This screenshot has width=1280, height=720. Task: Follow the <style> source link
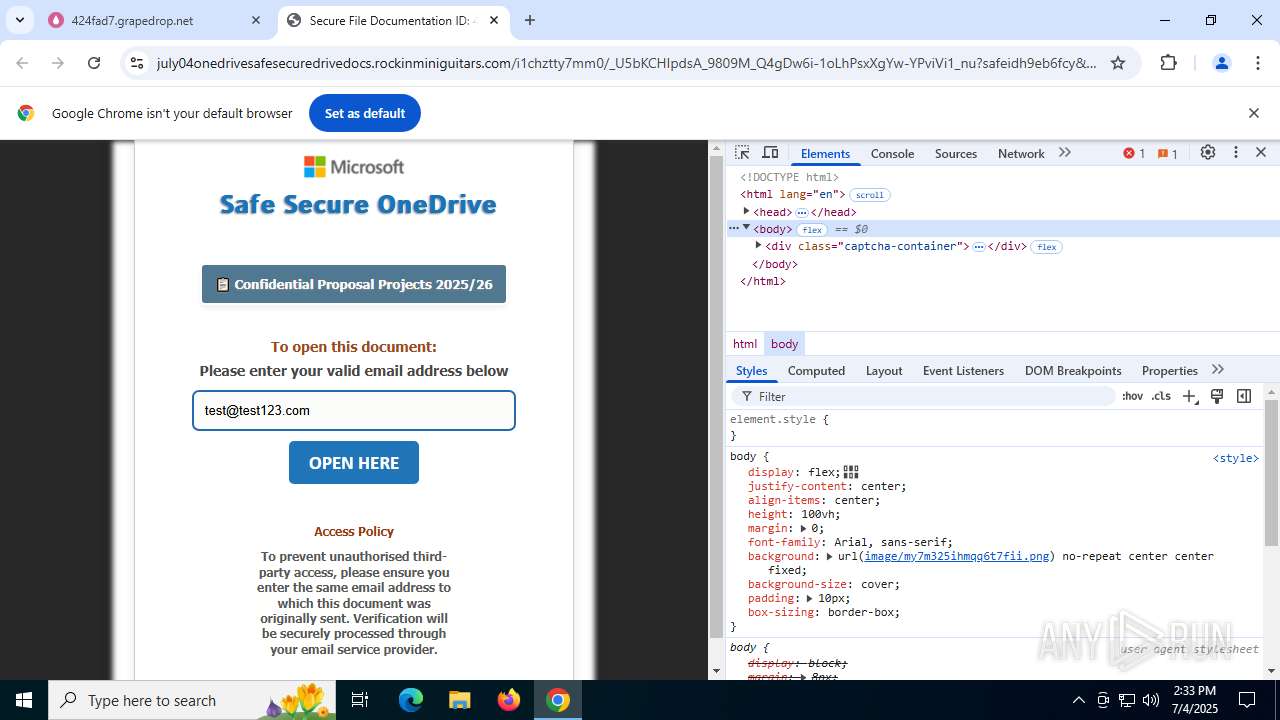(1236, 458)
